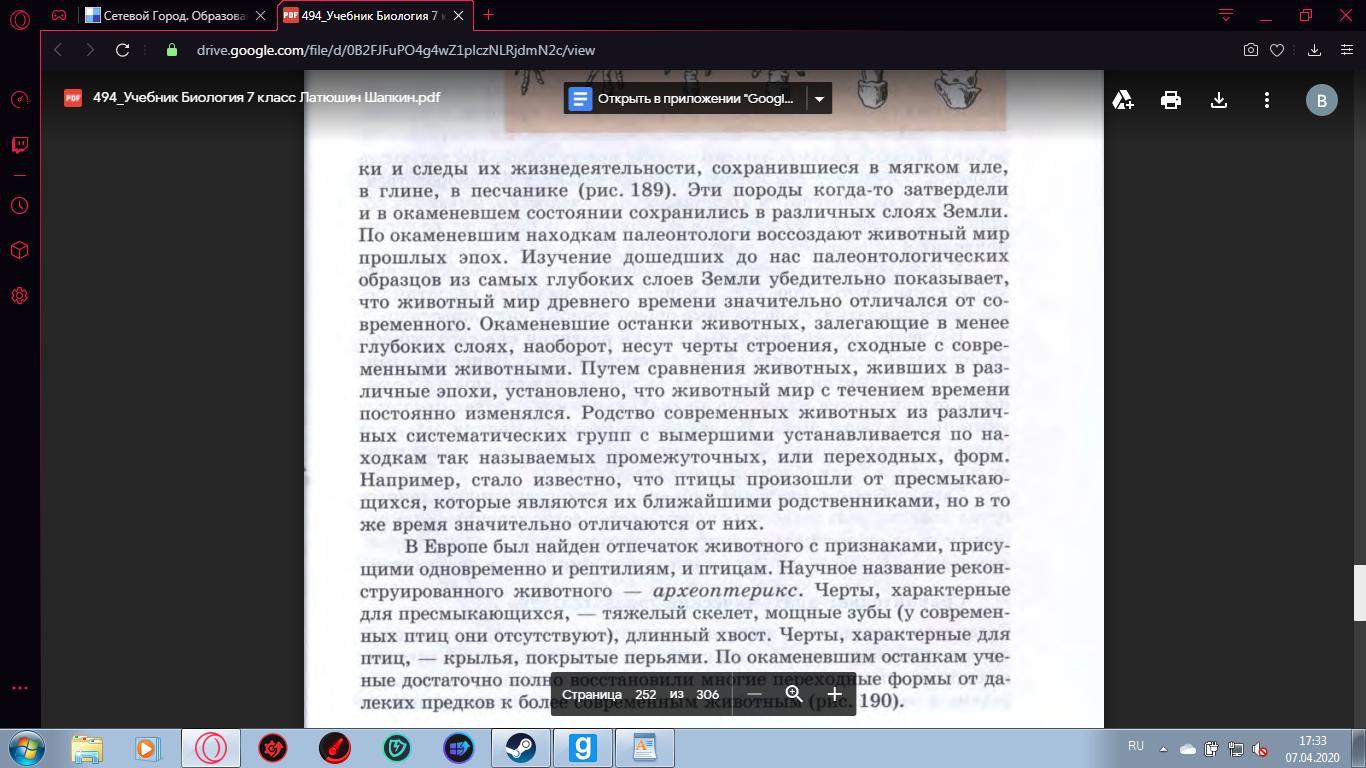
Task: Zoom out of the PDF page
Action: click(x=755, y=694)
